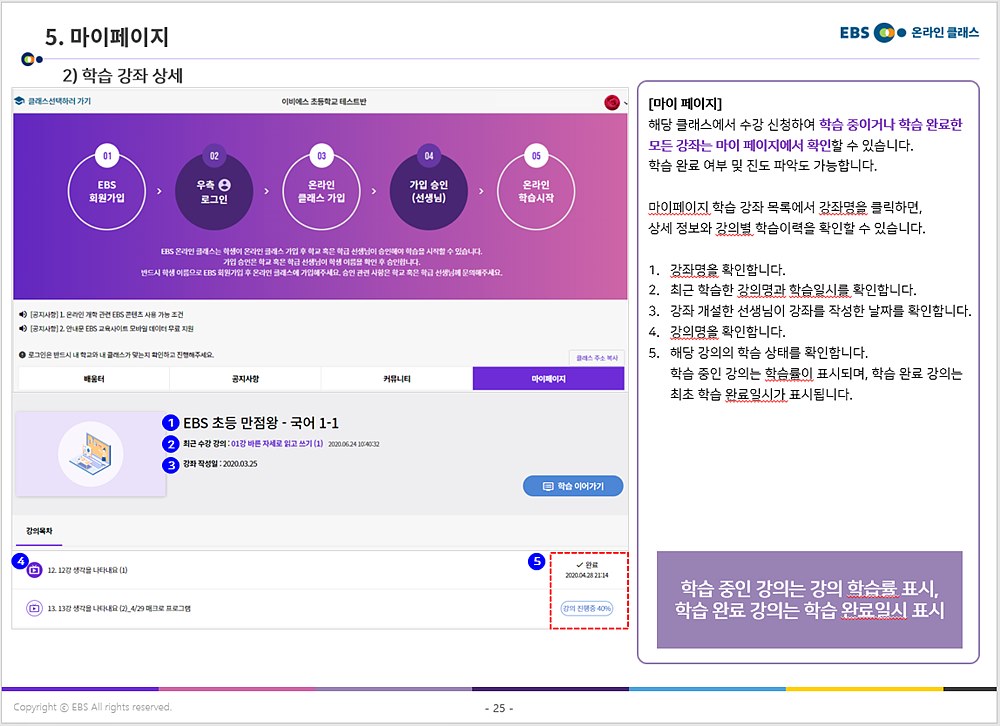Click the class name 이비에스 초등학교 테스트반
This screenshot has height=726, width=1000.
[x=324, y=101]
